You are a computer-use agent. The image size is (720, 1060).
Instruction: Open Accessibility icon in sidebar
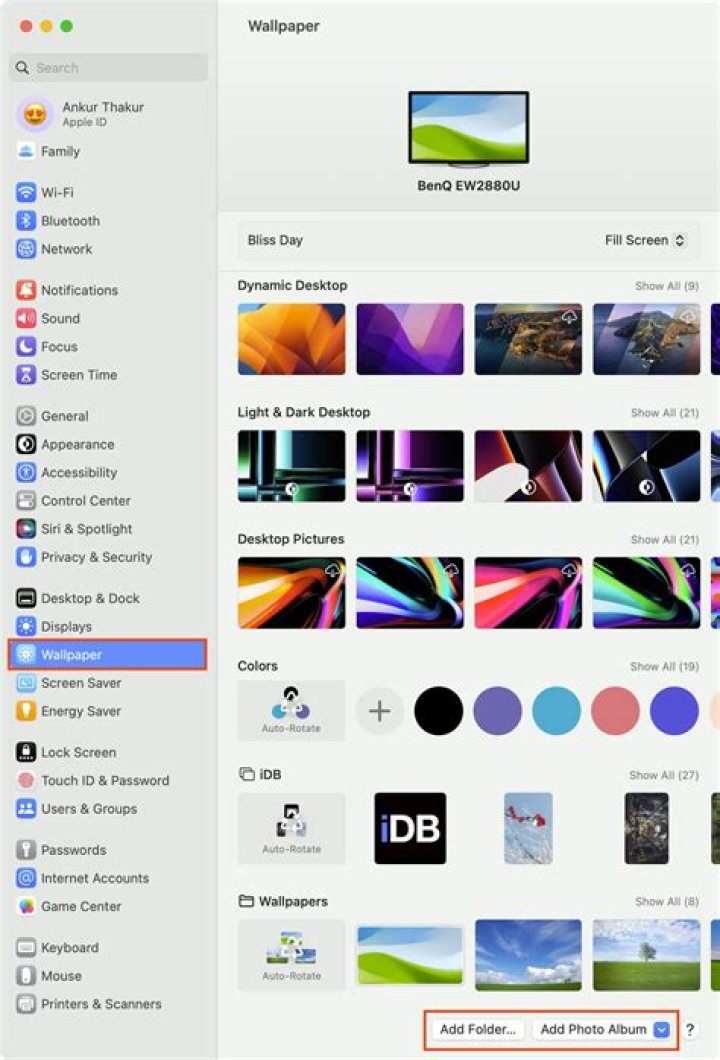click(x=26, y=473)
